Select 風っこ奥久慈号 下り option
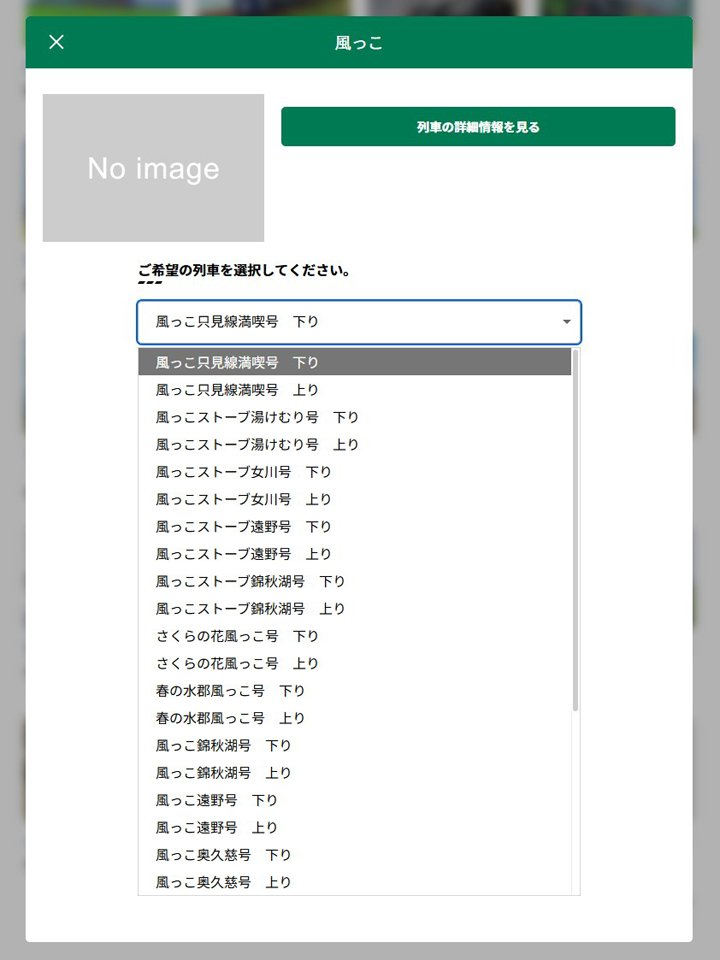 (x=354, y=855)
